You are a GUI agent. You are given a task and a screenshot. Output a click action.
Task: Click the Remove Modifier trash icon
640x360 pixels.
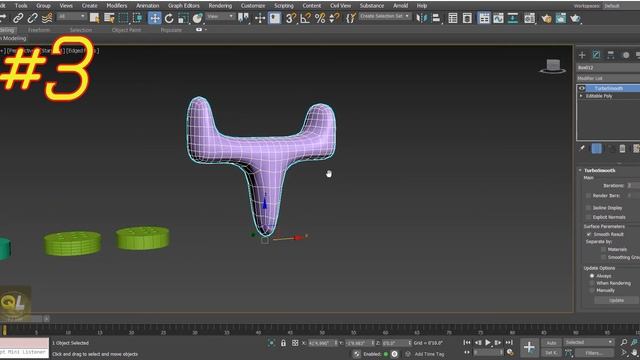[622, 149]
